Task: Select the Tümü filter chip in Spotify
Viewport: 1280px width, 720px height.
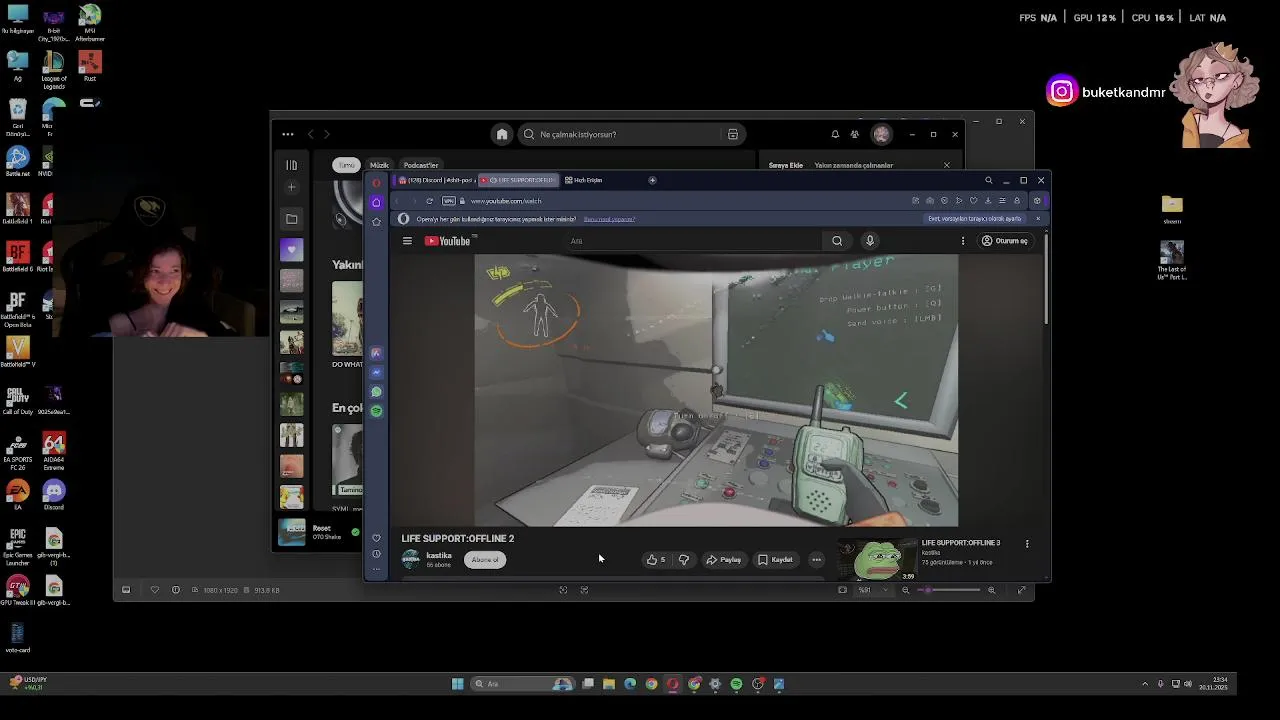Action: point(346,165)
